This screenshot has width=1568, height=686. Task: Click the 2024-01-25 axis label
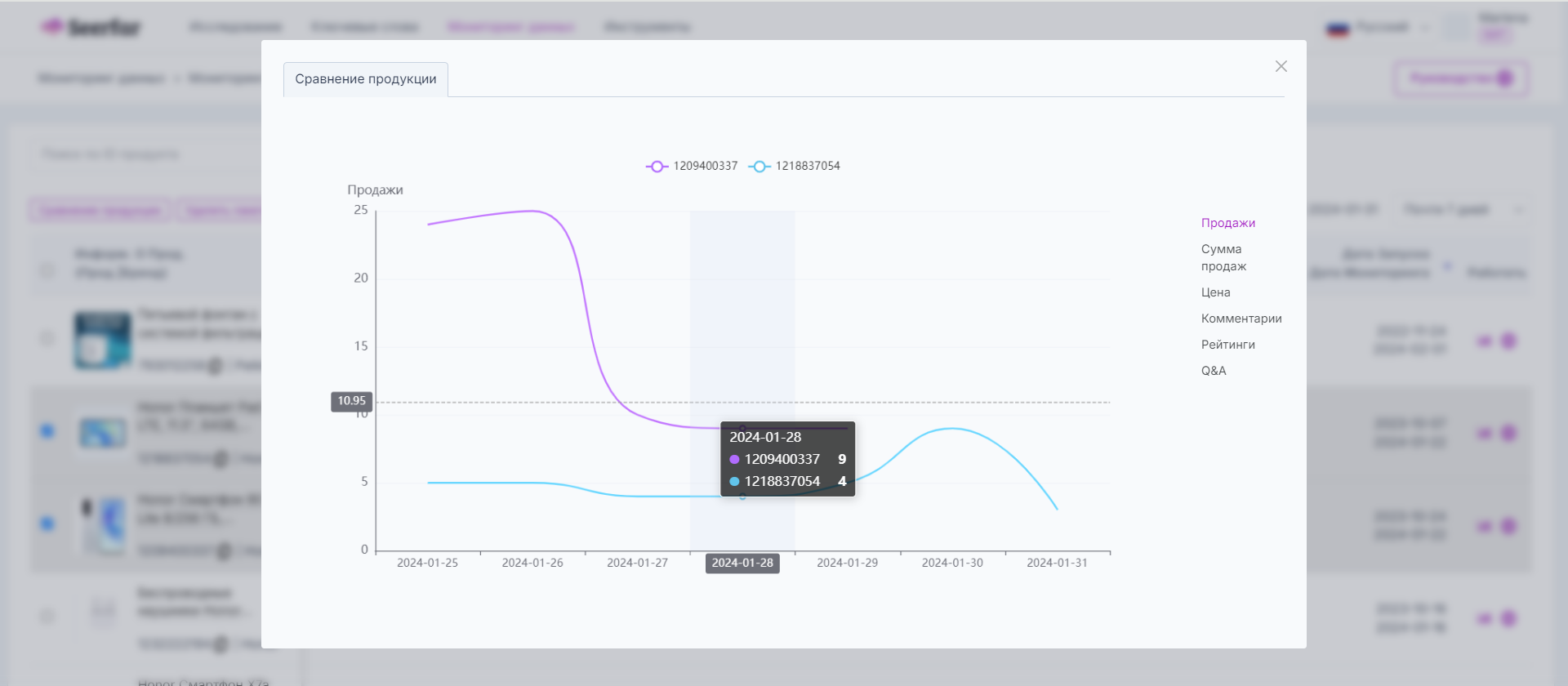pyautogui.click(x=427, y=563)
